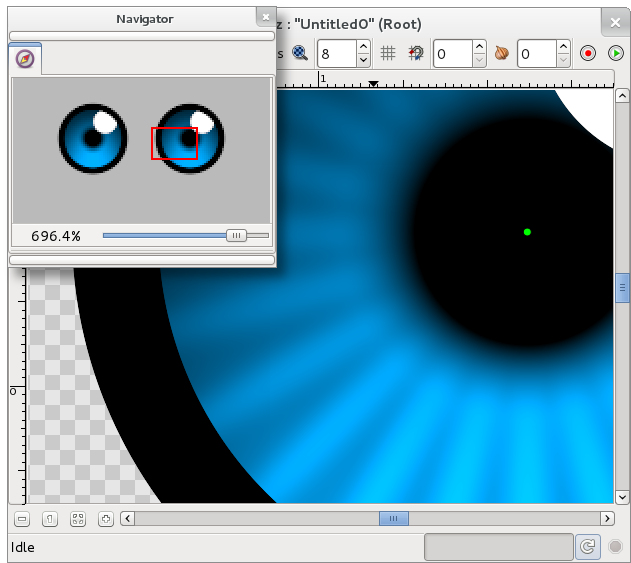
Task: Click the field left of the onion icon
Action: pos(453,54)
